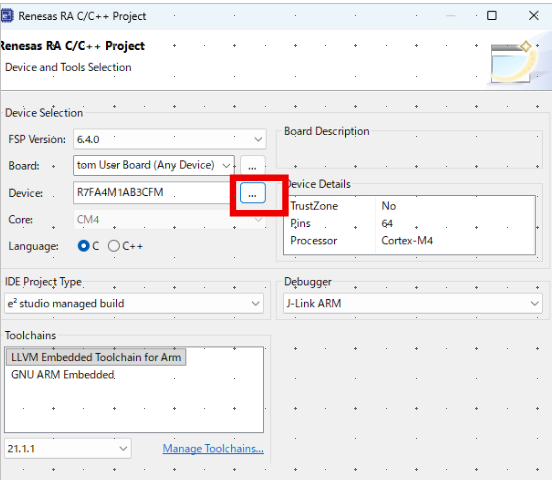Click the disabled Core CM4 dropdown
Image resolution: width=552 pixels, height=480 pixels.
click(x=169, y=219)
